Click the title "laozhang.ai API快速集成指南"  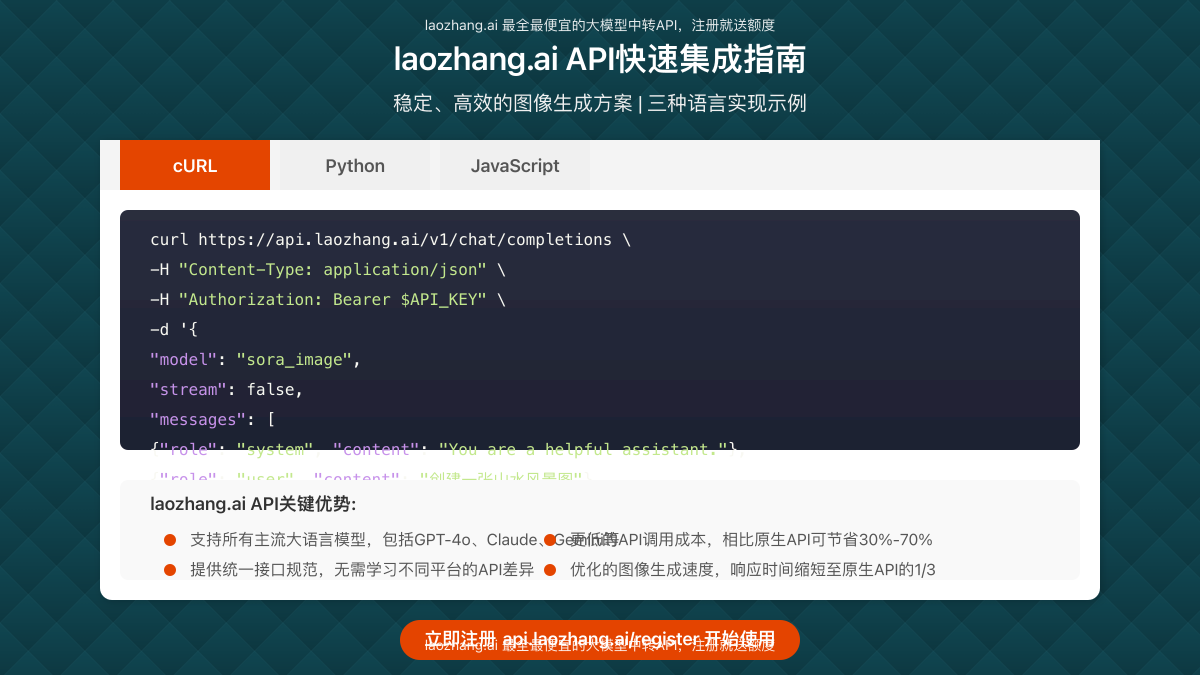pos(600,60)
